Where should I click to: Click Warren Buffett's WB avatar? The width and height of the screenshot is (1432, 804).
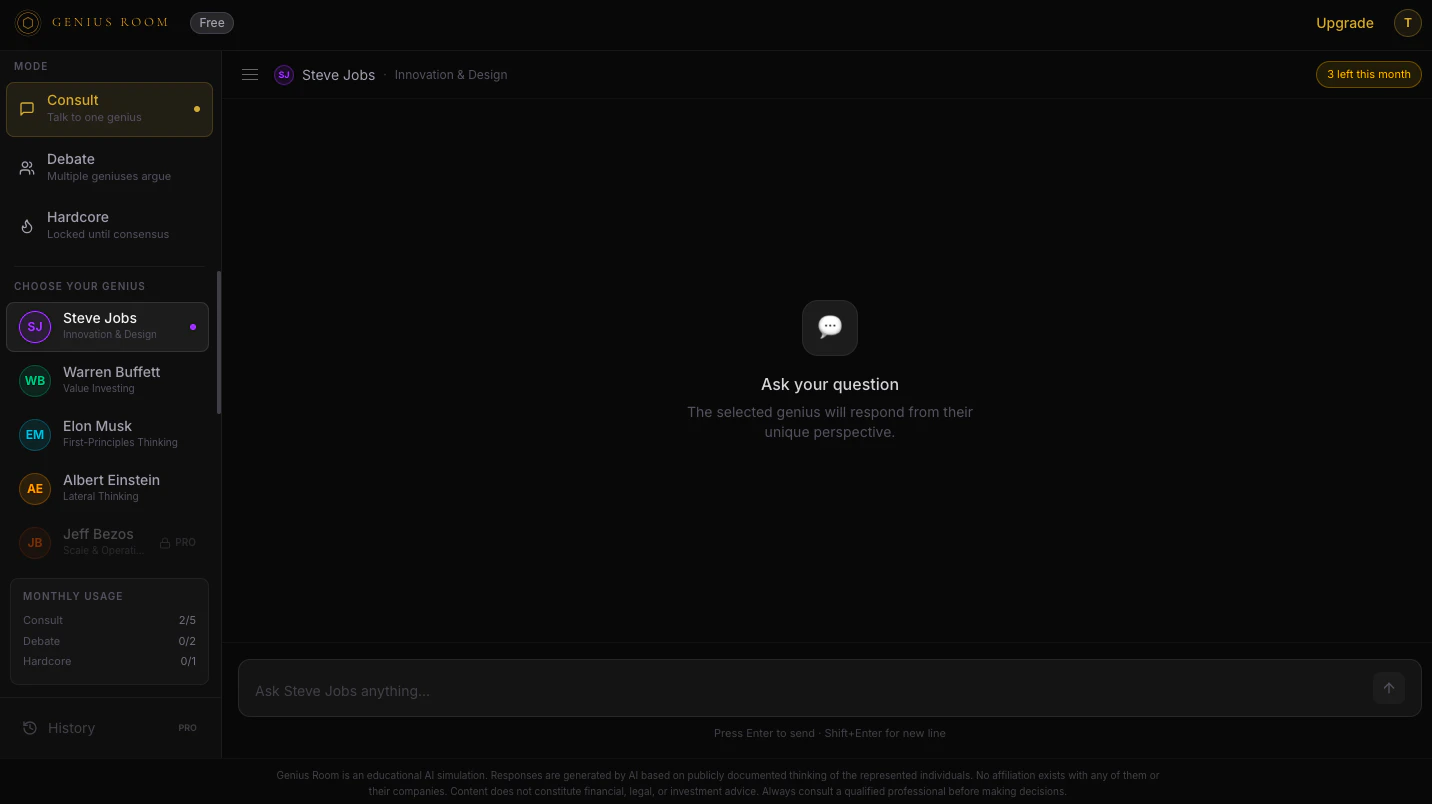[x=35, y=381]
